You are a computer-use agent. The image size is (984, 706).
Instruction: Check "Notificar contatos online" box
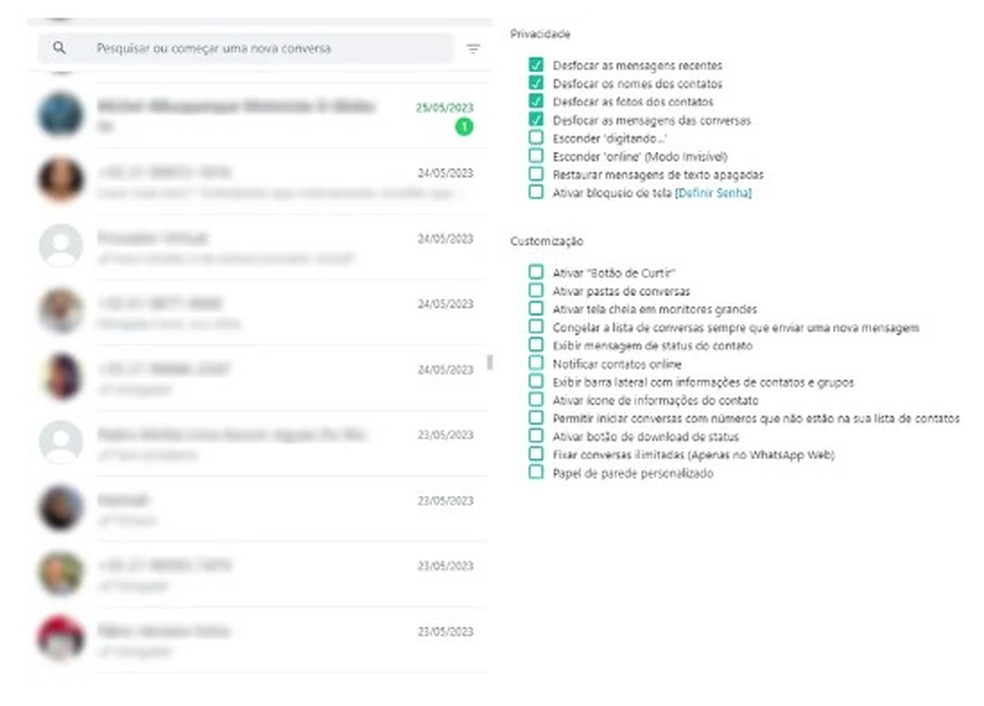click(x=537, y=364)
